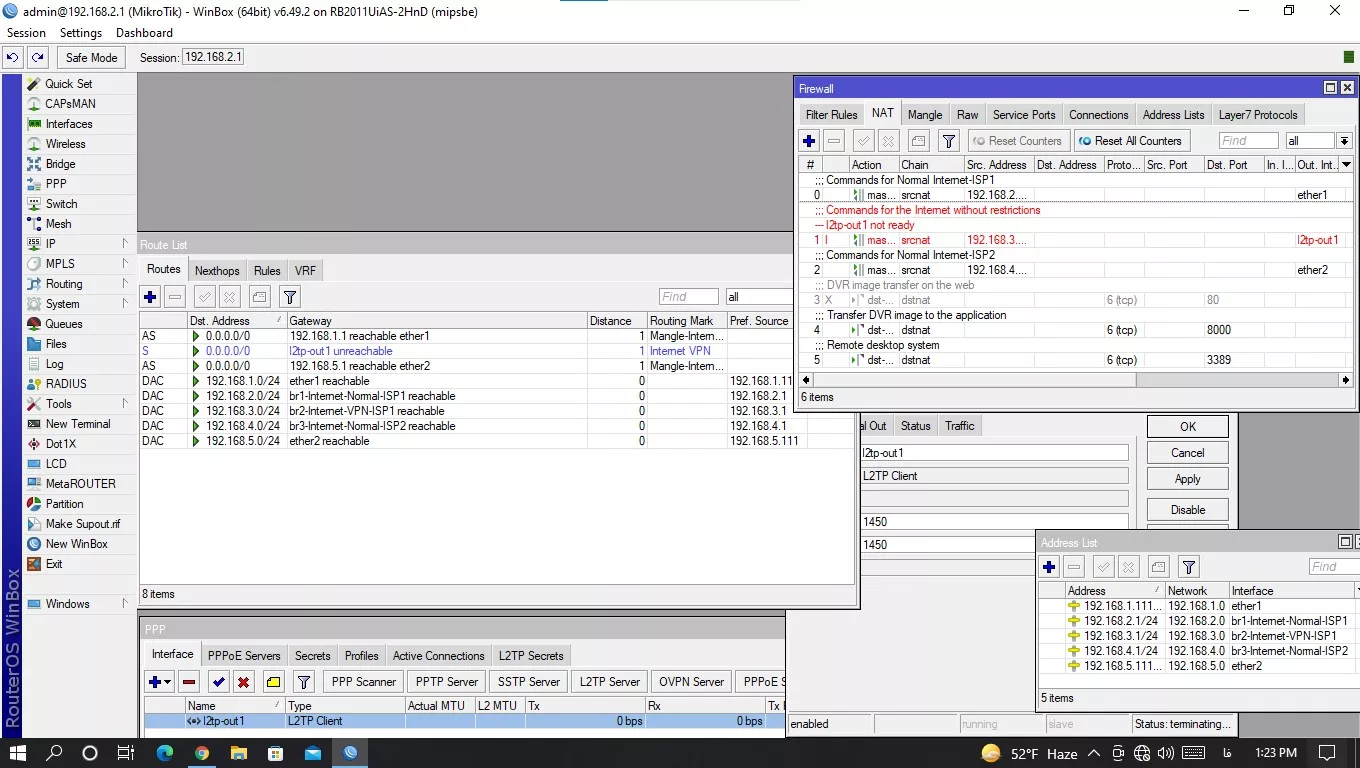1360x768 pixels.
Task: Click Apply in interface dialog
Action: point(1188,480)
